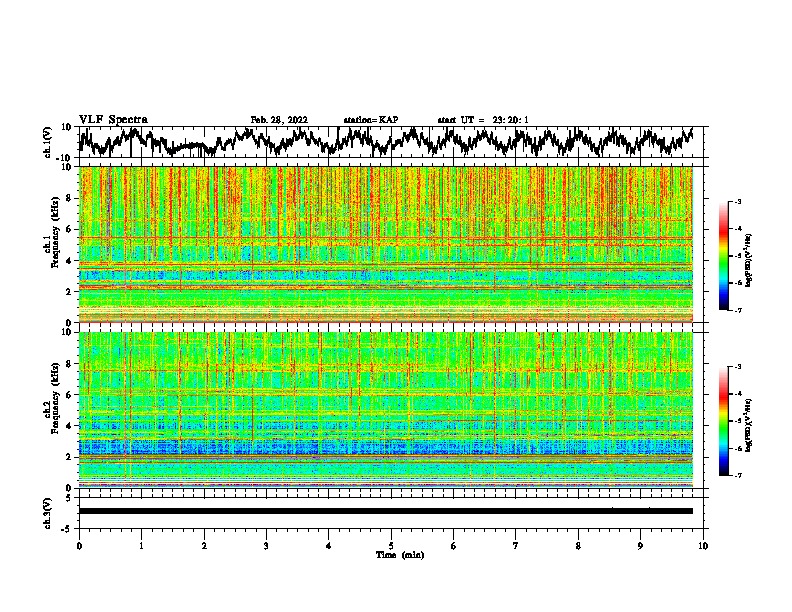Click inside the ch.1 spectrogram panel
The image size is (792, 612).
coord(386,244)
